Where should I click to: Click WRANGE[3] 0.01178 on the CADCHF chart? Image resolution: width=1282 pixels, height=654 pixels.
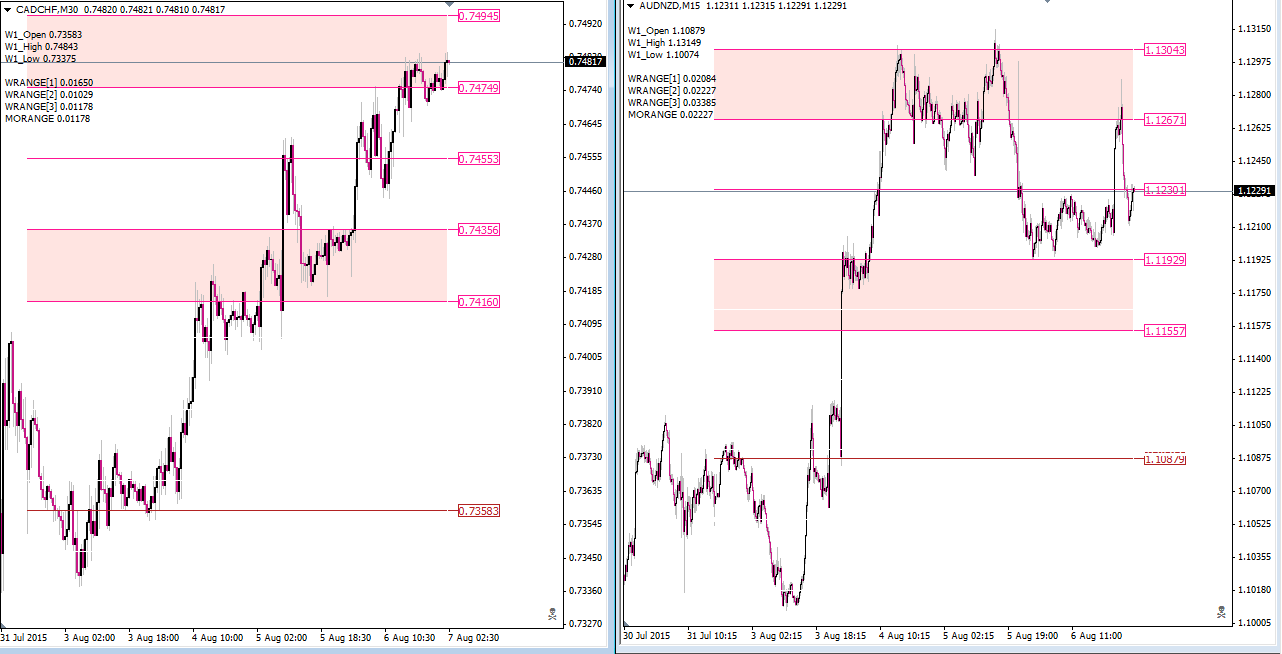pyautogui.click(x=49, y=106)
